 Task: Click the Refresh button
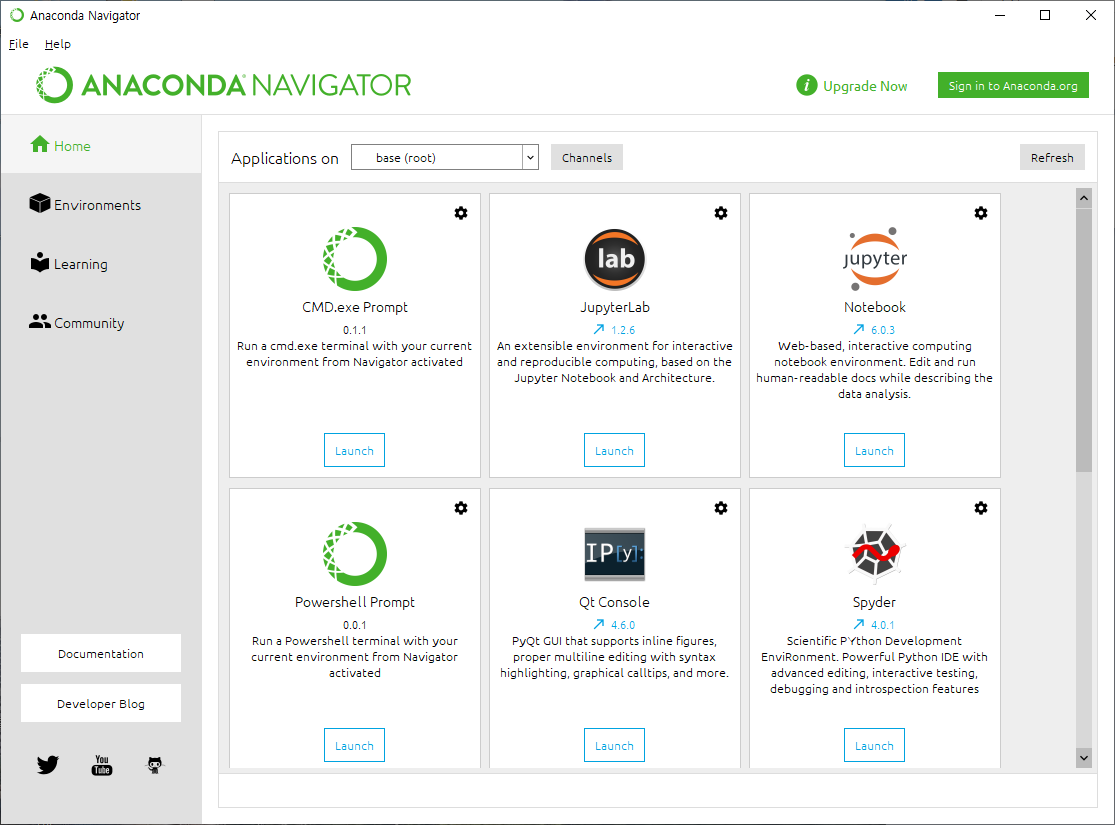coord(1052,157)
